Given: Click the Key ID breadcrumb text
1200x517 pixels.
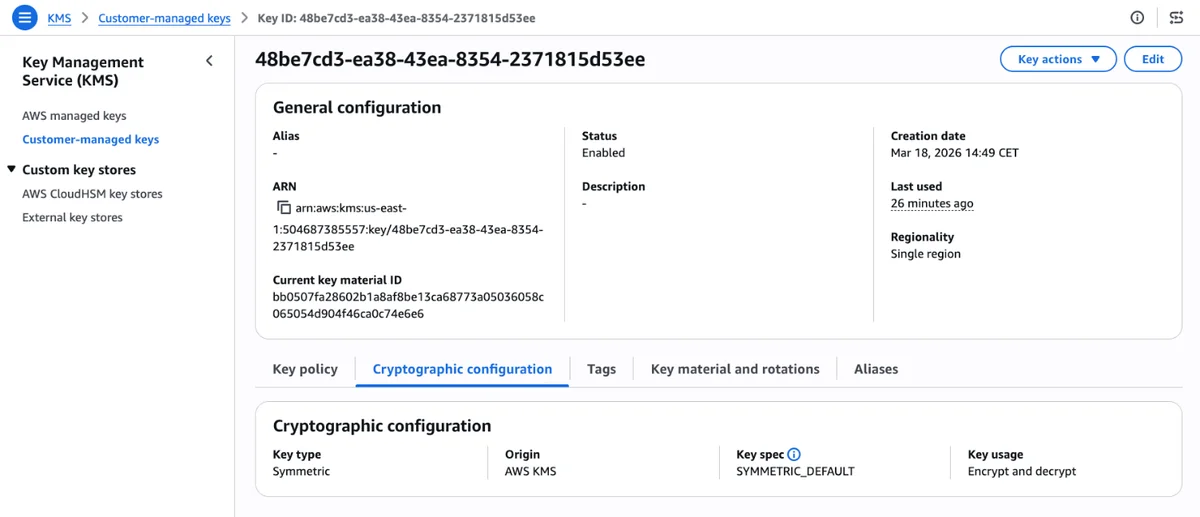Looking at the screenshot, I should pyautogui.click(x=396, y=18).
